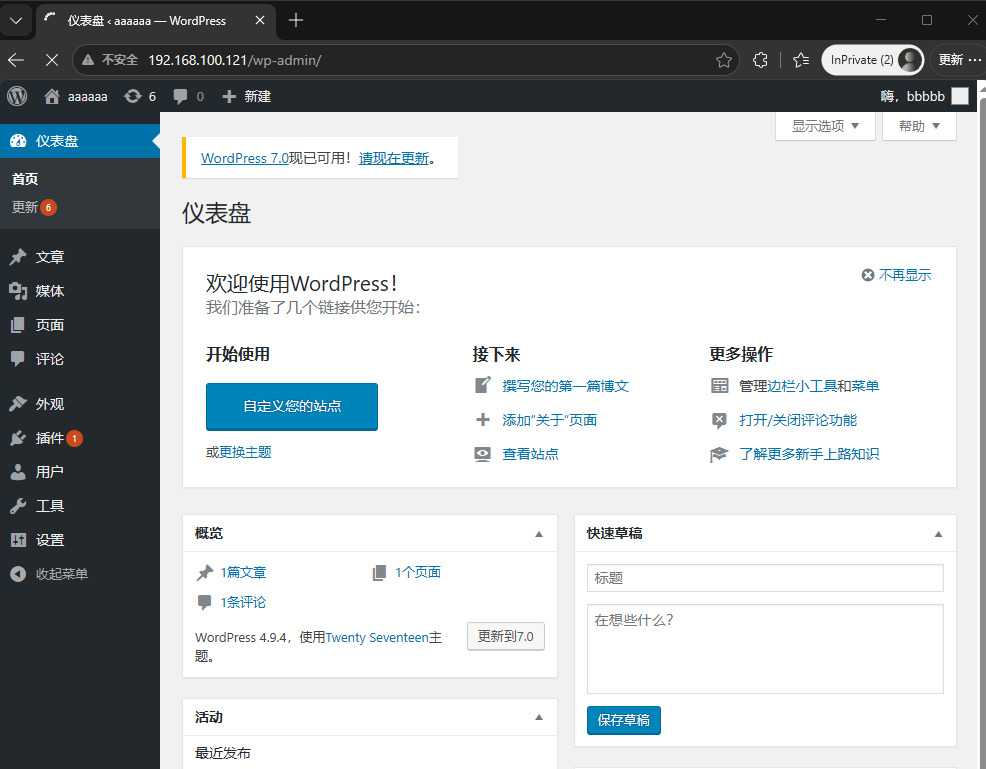Click the 查看站点 link

coord(530,454)
